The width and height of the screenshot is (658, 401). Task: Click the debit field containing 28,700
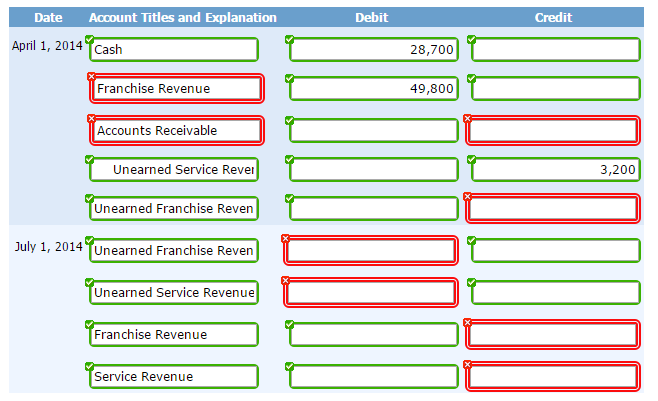(373, 49)
